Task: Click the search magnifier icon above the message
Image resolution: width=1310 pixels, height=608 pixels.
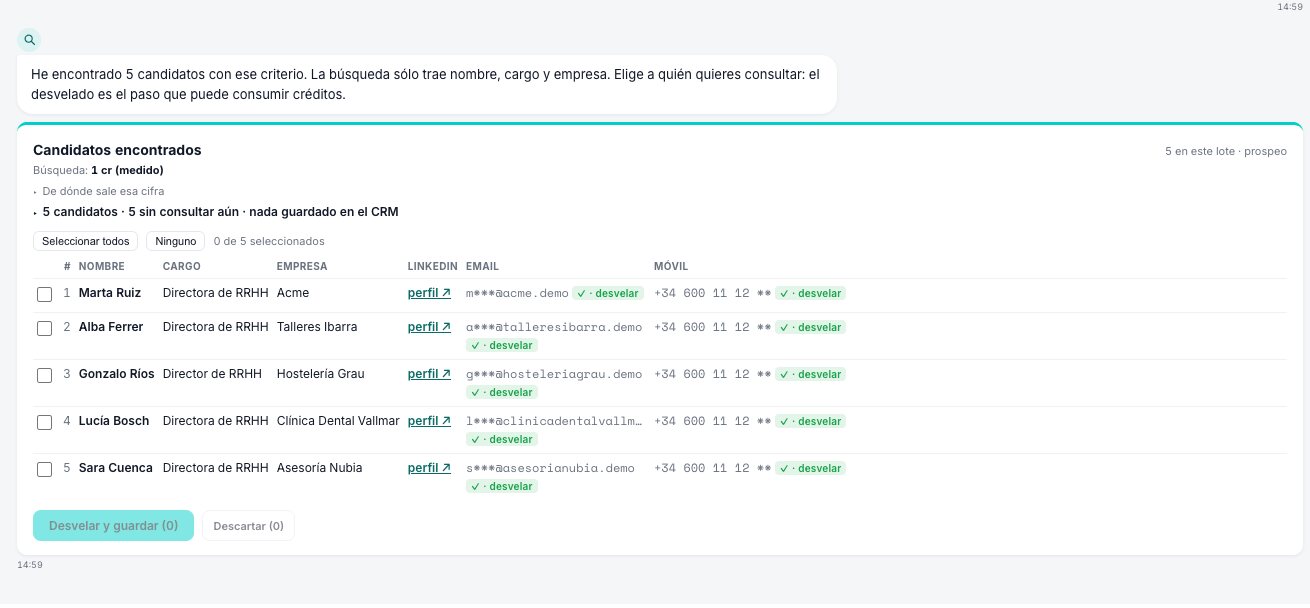Action: (30, 40)
